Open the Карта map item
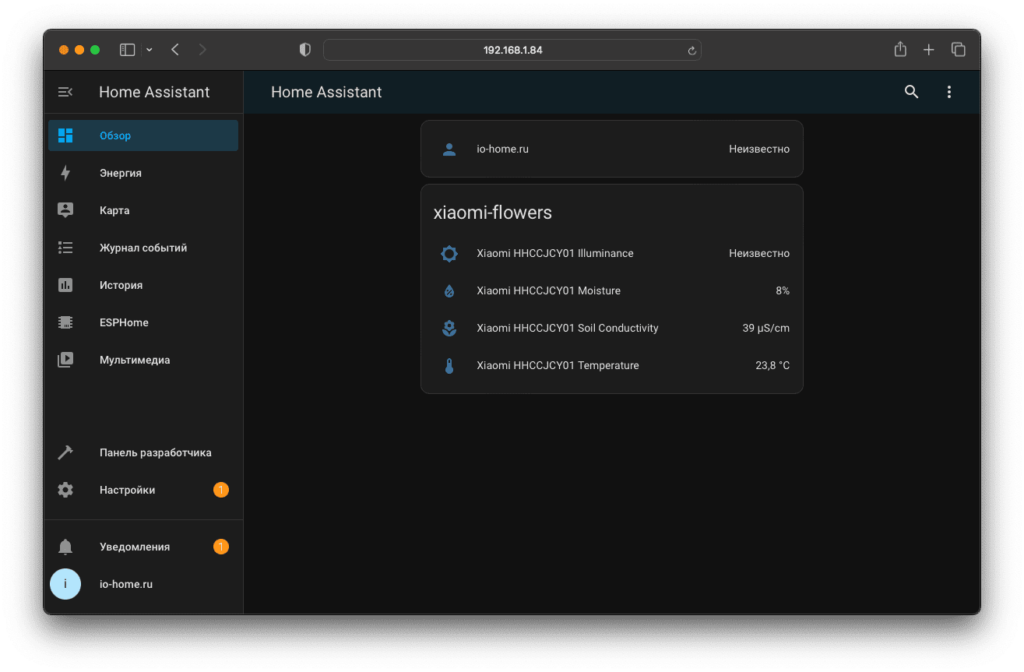The width and height of the screenshot is (1024, 672). tap(143, 210)
